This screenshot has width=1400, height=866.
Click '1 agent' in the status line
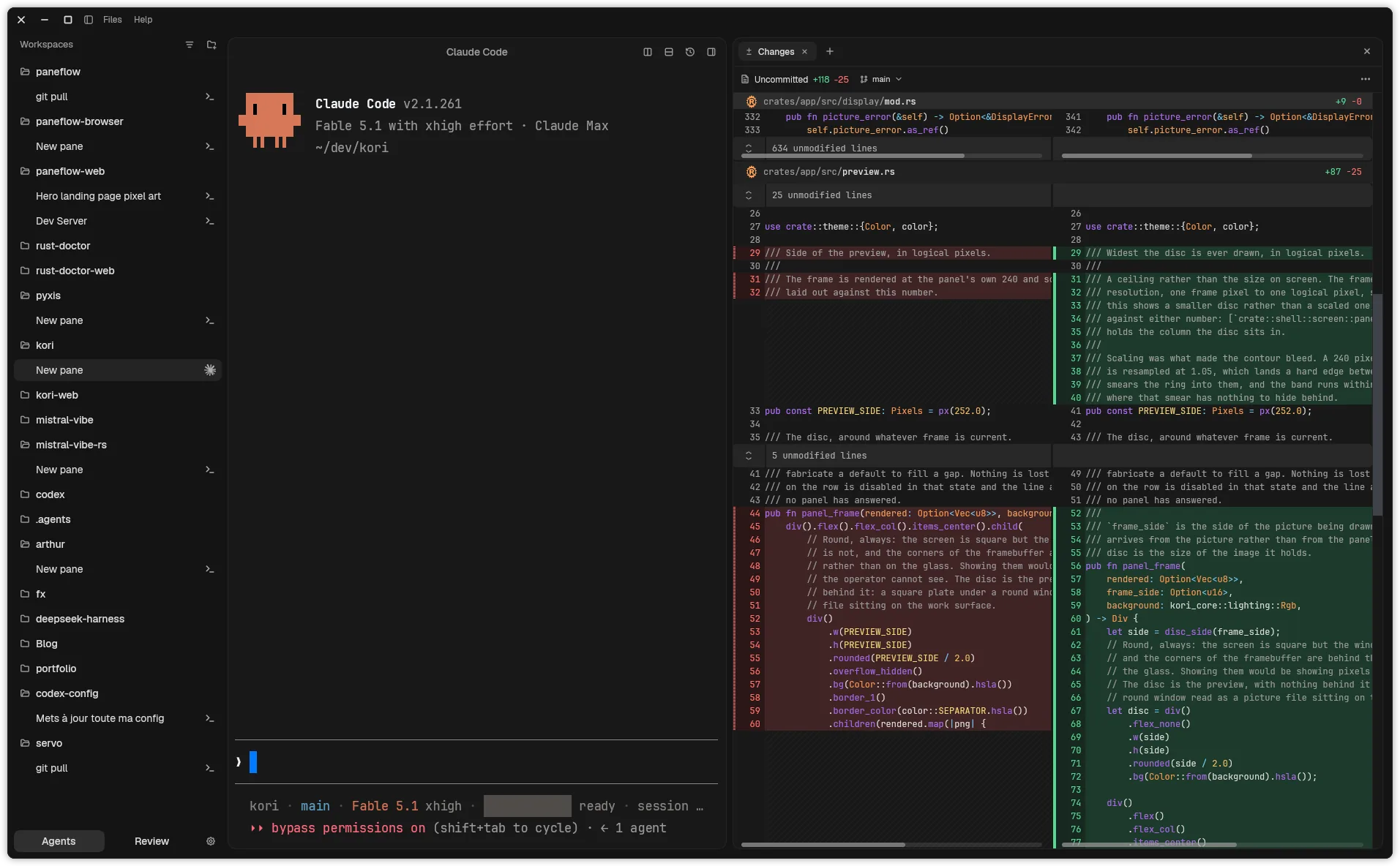[x=640, y=828]
